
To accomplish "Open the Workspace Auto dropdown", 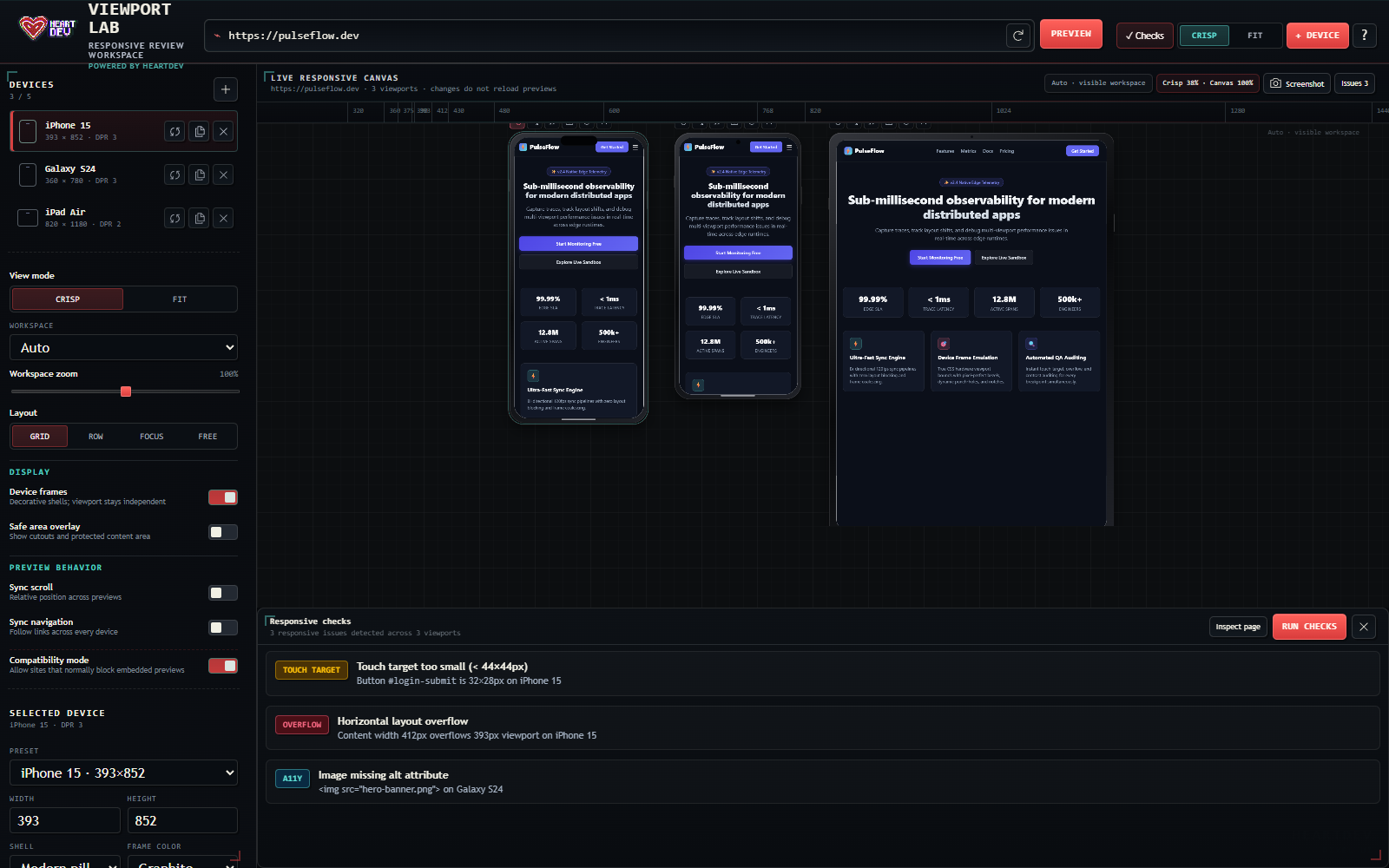I will [123, 347].
